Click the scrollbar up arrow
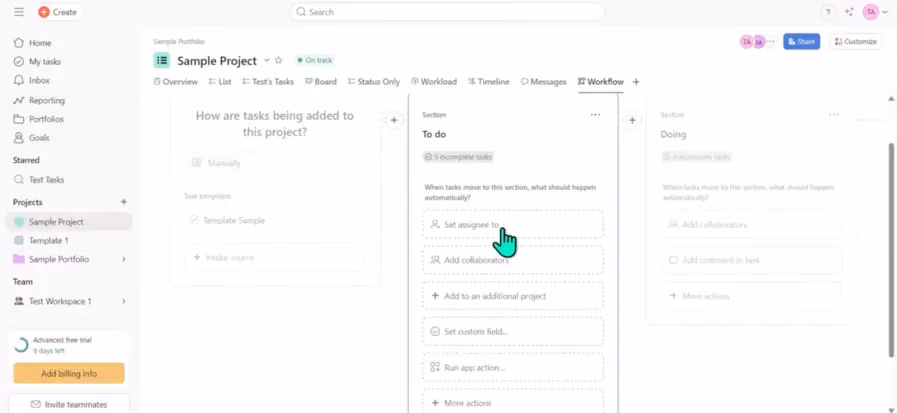 coord(891,98)
